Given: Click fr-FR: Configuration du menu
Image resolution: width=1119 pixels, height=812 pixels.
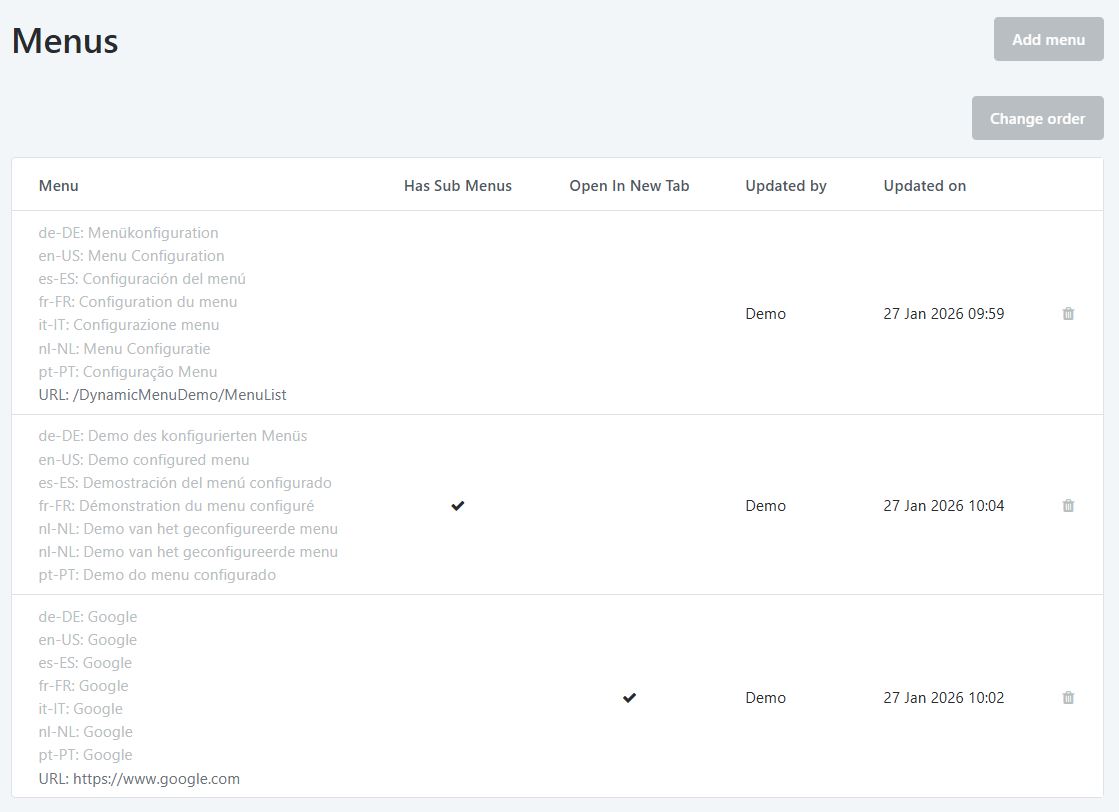Looking at the screenshot, I should 138,302.
